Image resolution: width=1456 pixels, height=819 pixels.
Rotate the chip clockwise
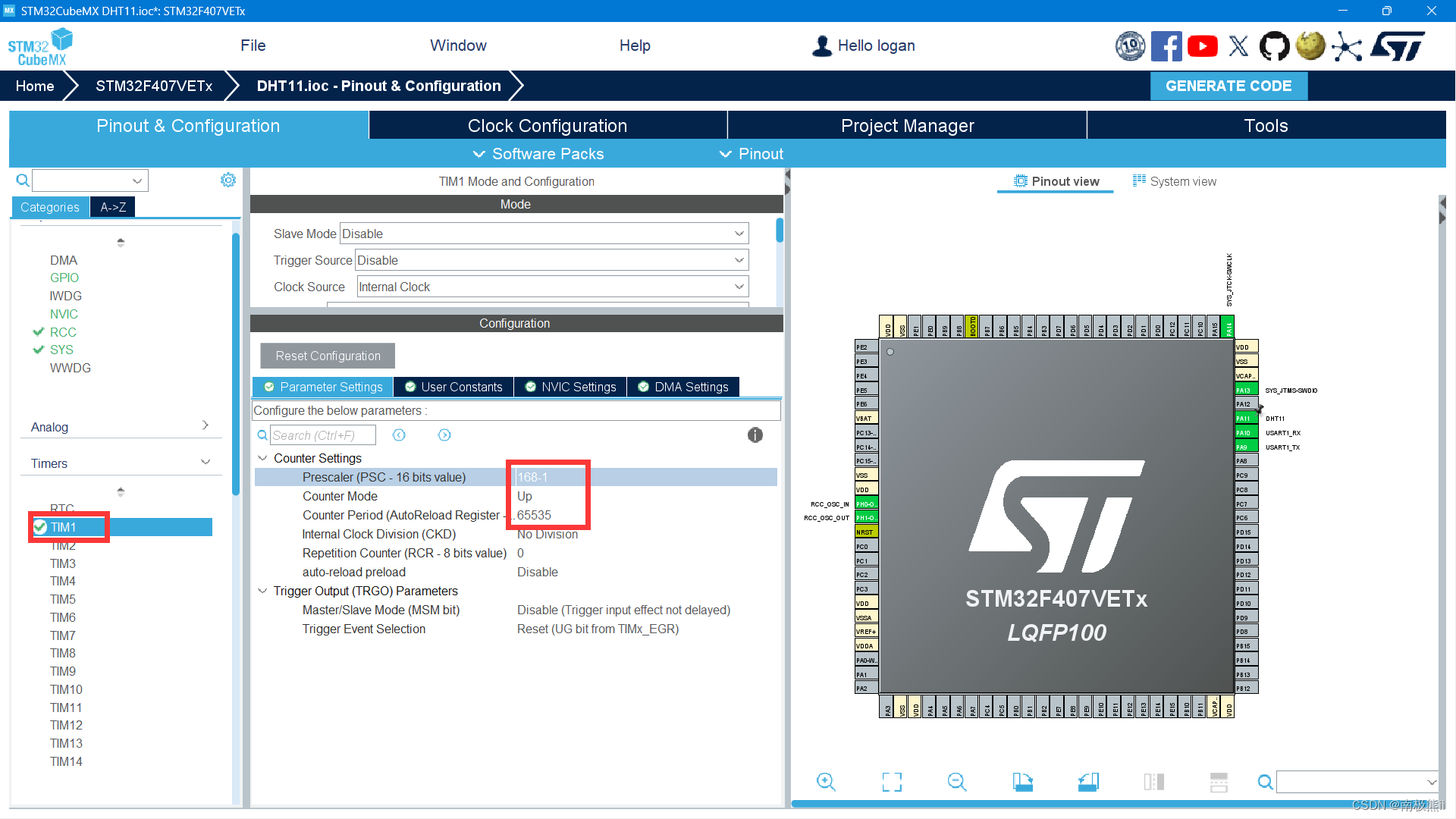(1023, 782)
